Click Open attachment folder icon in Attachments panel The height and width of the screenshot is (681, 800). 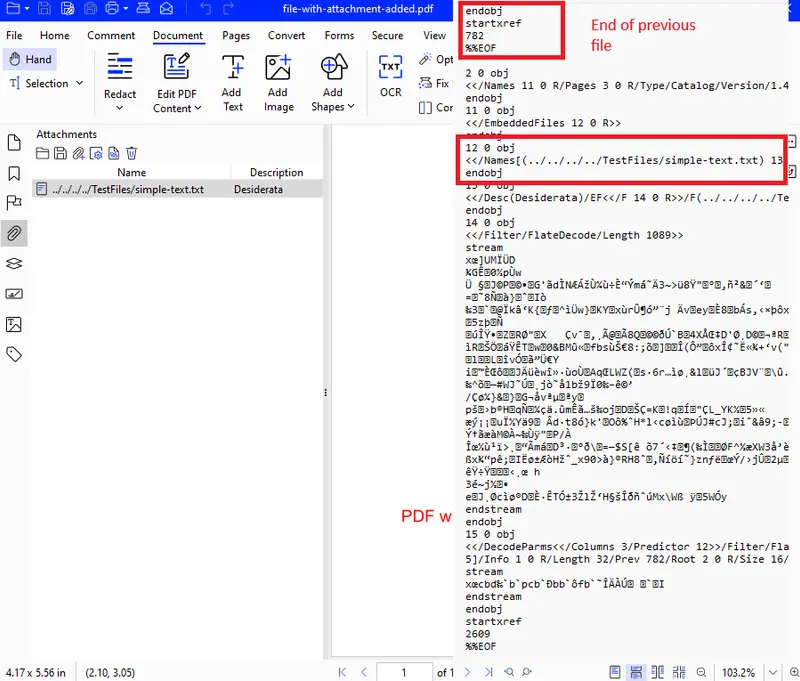[42, 153]
